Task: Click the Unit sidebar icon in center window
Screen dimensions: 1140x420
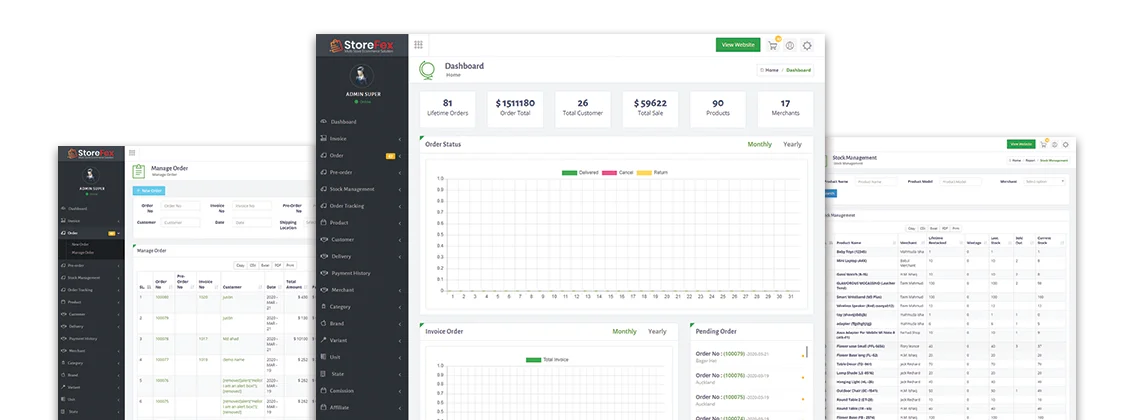Action: pyautogui.click(x=324, y=357)
